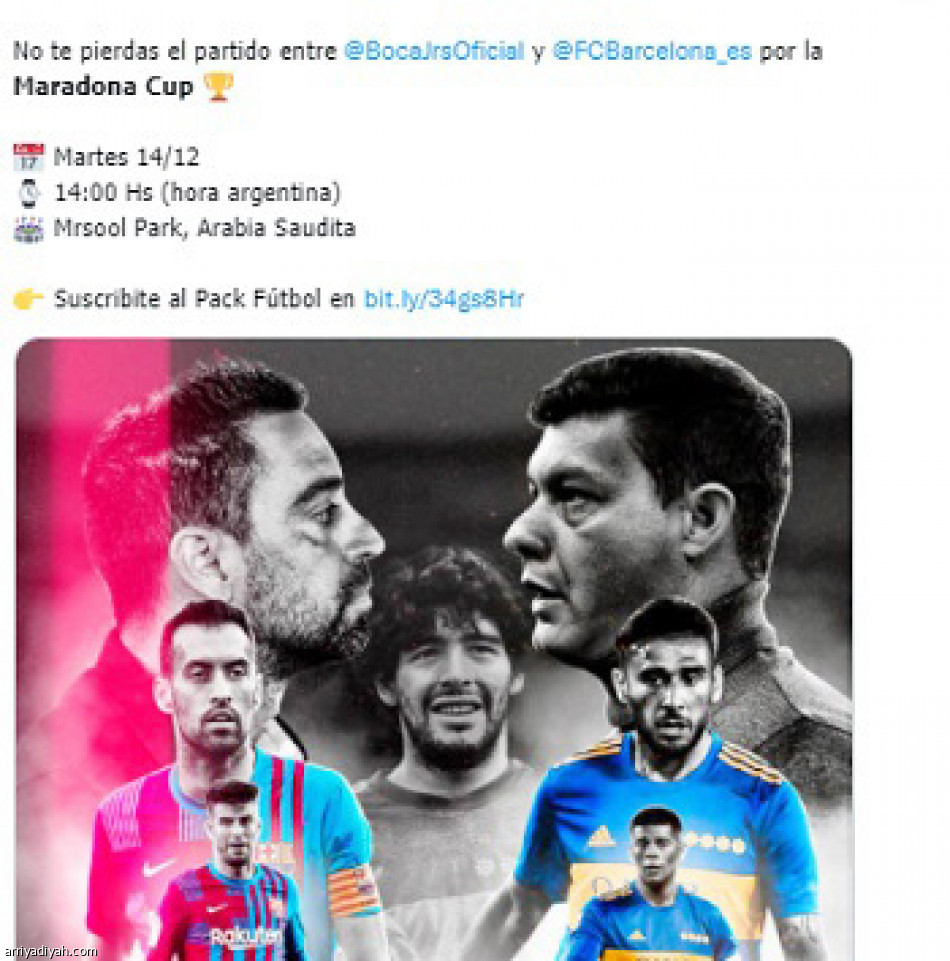950x961 pixels.
Task: Open the @FCBarcelona_es mention link
Action: point(652,51)
